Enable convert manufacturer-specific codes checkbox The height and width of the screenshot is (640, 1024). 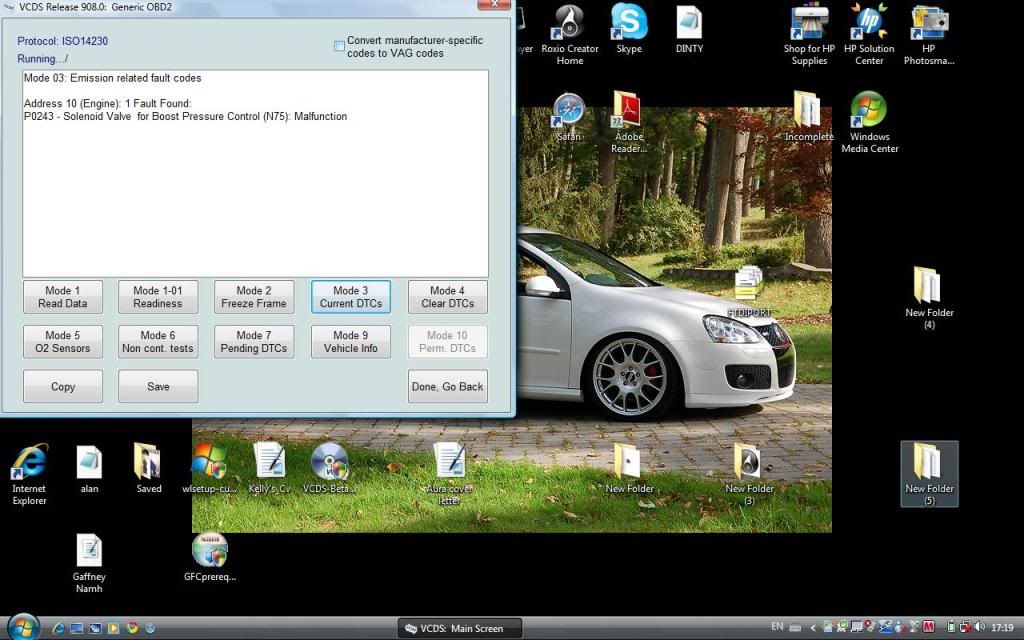tap(340, 46)
